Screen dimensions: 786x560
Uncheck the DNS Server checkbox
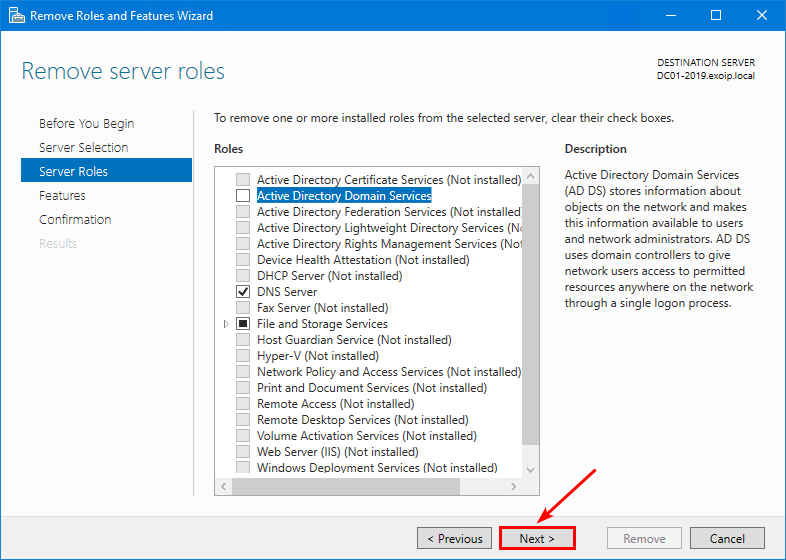coord(243,292)
